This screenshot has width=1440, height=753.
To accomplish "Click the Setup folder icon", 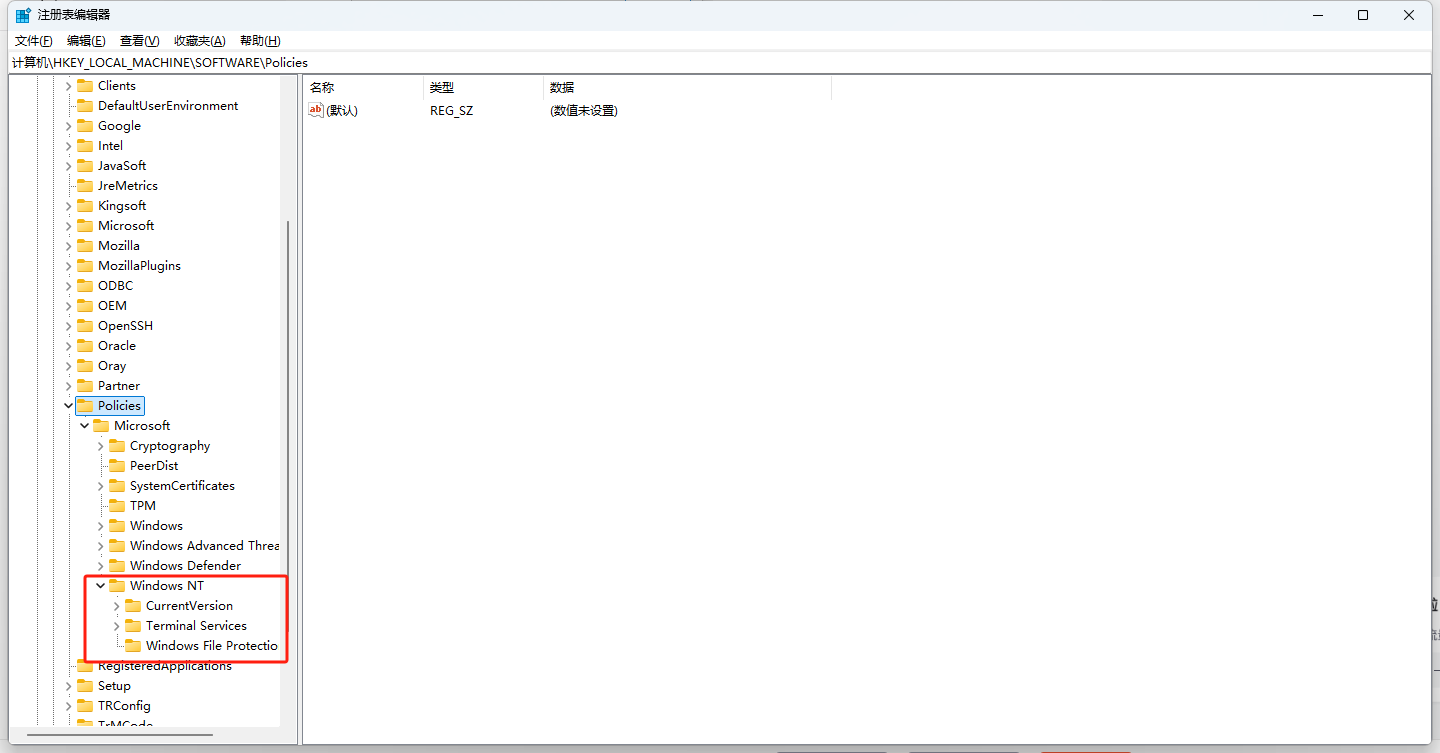I will click(85, 686).
